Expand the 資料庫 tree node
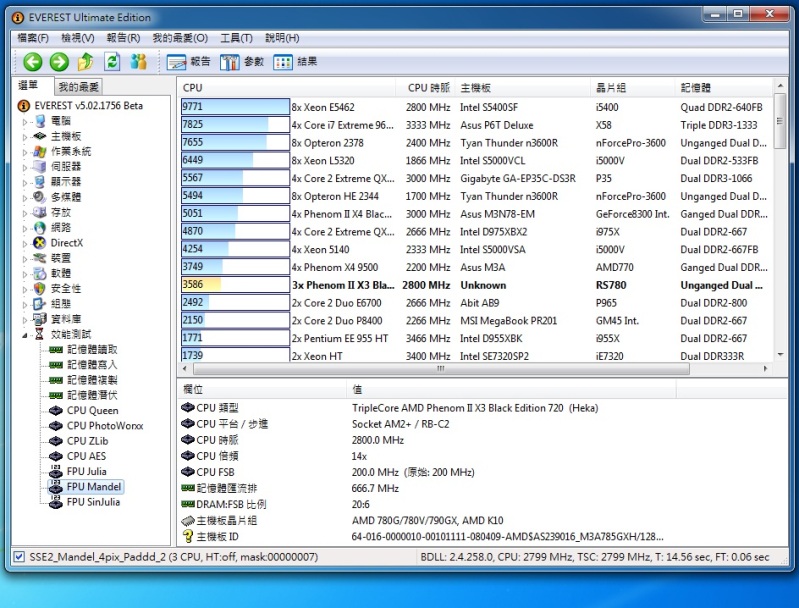 [x=24, y=320]
